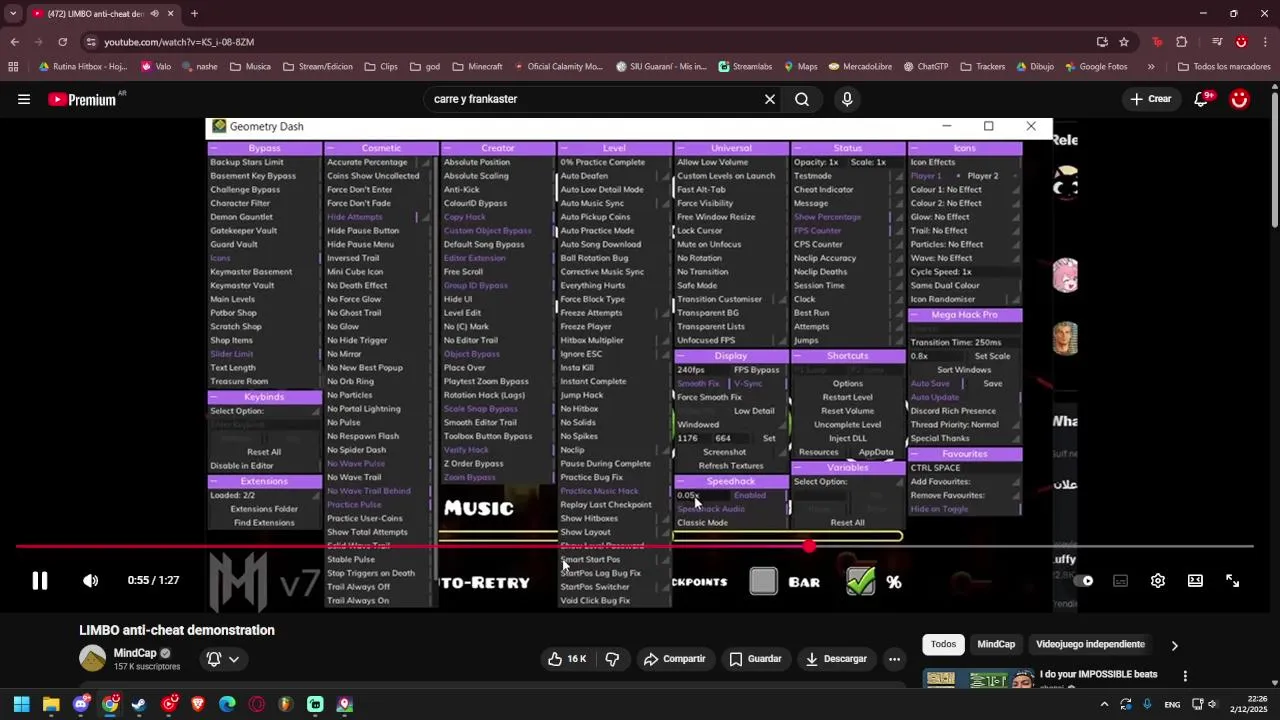1280x720 pixels.
Task: Click the red video progress scrubber handle
Action: click(809, 546)
